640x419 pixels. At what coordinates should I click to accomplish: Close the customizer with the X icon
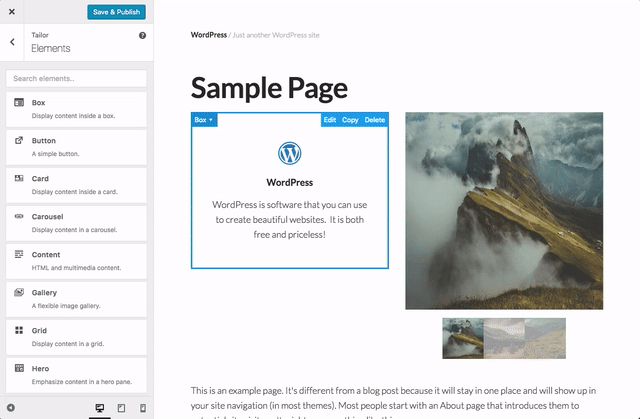[x=12, y=11]
